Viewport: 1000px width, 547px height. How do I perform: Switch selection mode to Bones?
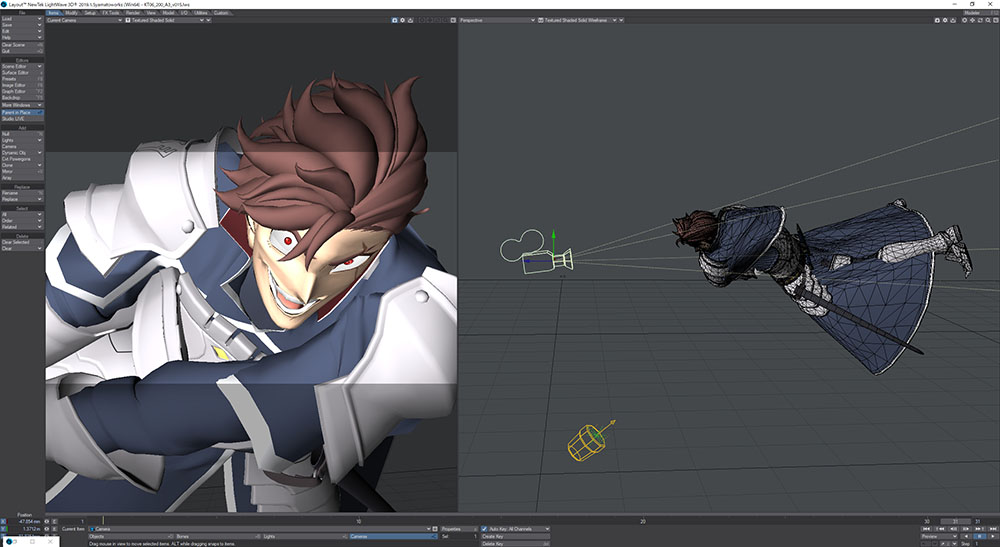pyautogui.click(x=217, y=536)
